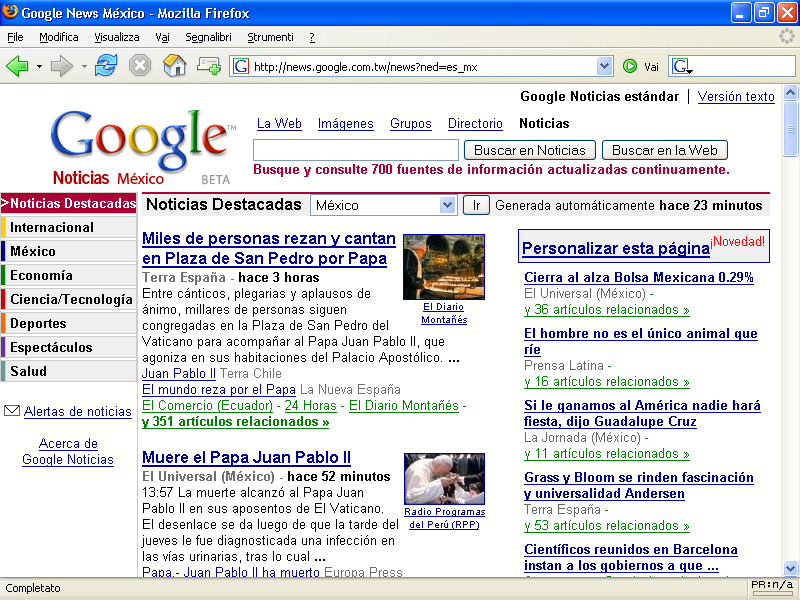Click the Plaza de San Pedro candle photo
This screenshot has width=800, height=600.
(x=444, y=267)
